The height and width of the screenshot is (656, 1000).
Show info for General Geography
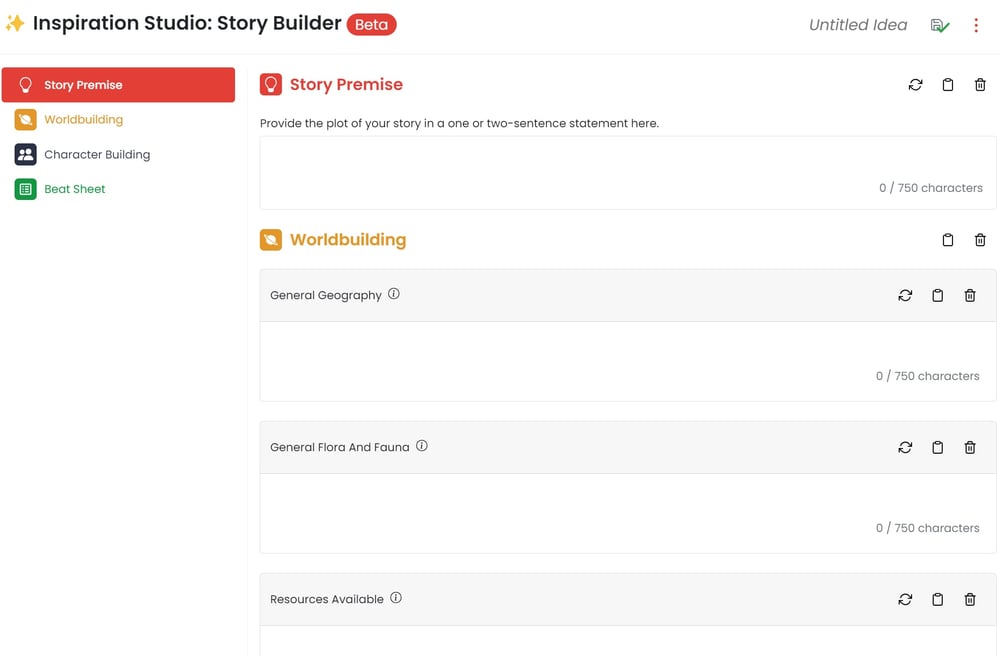point(393,294)
